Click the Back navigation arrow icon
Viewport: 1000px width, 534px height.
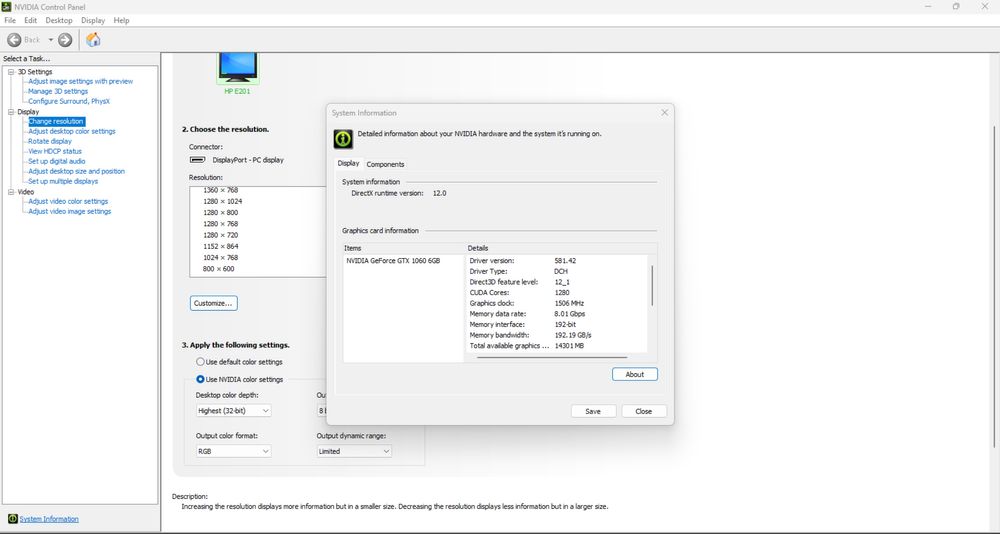coord(14,40)
